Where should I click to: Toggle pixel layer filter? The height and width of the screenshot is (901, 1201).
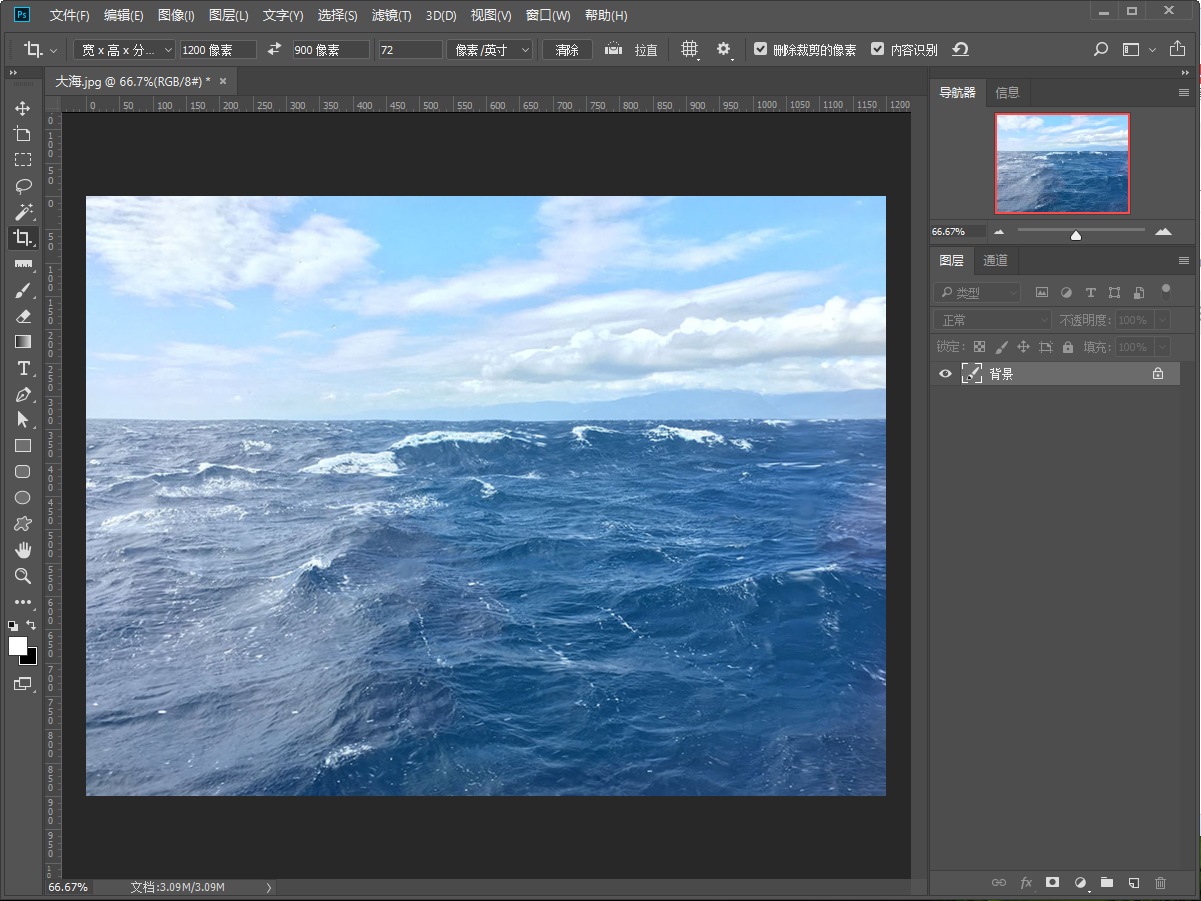[x=1042, y=293]
